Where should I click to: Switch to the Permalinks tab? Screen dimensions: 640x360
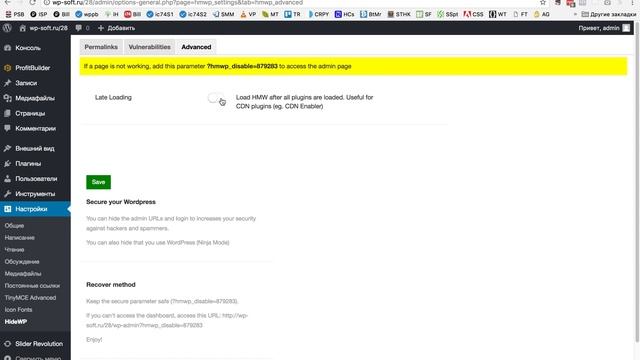coord(101,47)
